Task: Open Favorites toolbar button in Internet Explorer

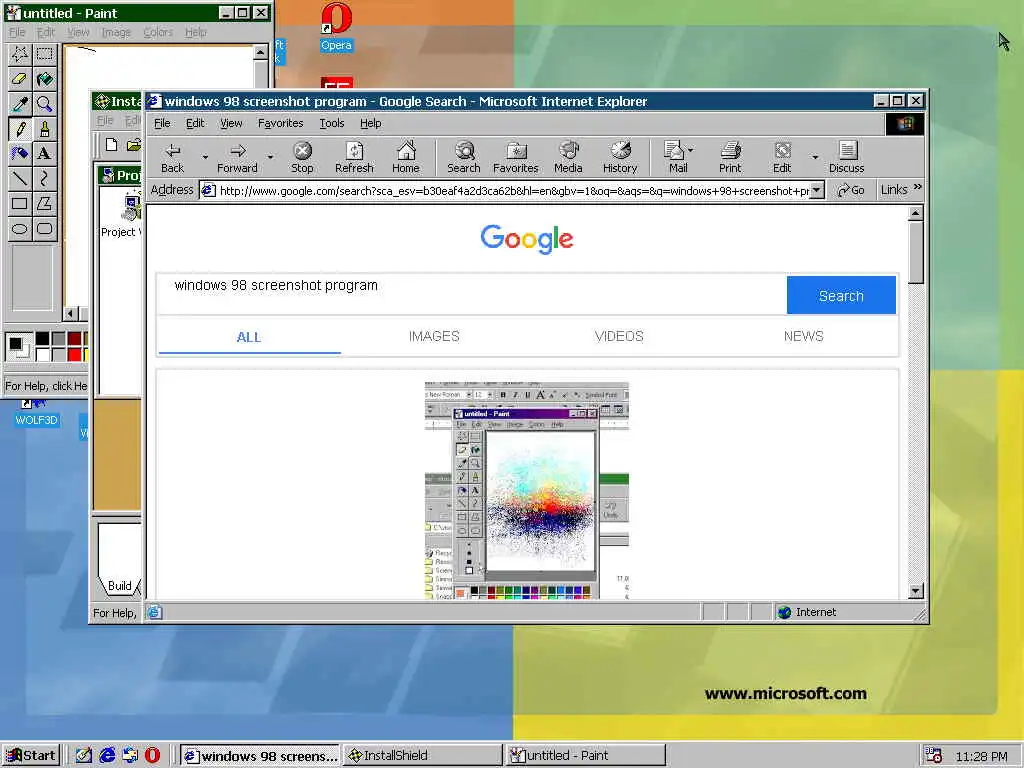Action: [516, 157]
